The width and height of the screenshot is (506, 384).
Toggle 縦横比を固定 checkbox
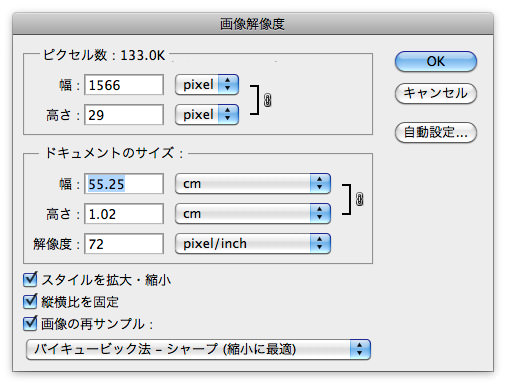click(30, 301)
